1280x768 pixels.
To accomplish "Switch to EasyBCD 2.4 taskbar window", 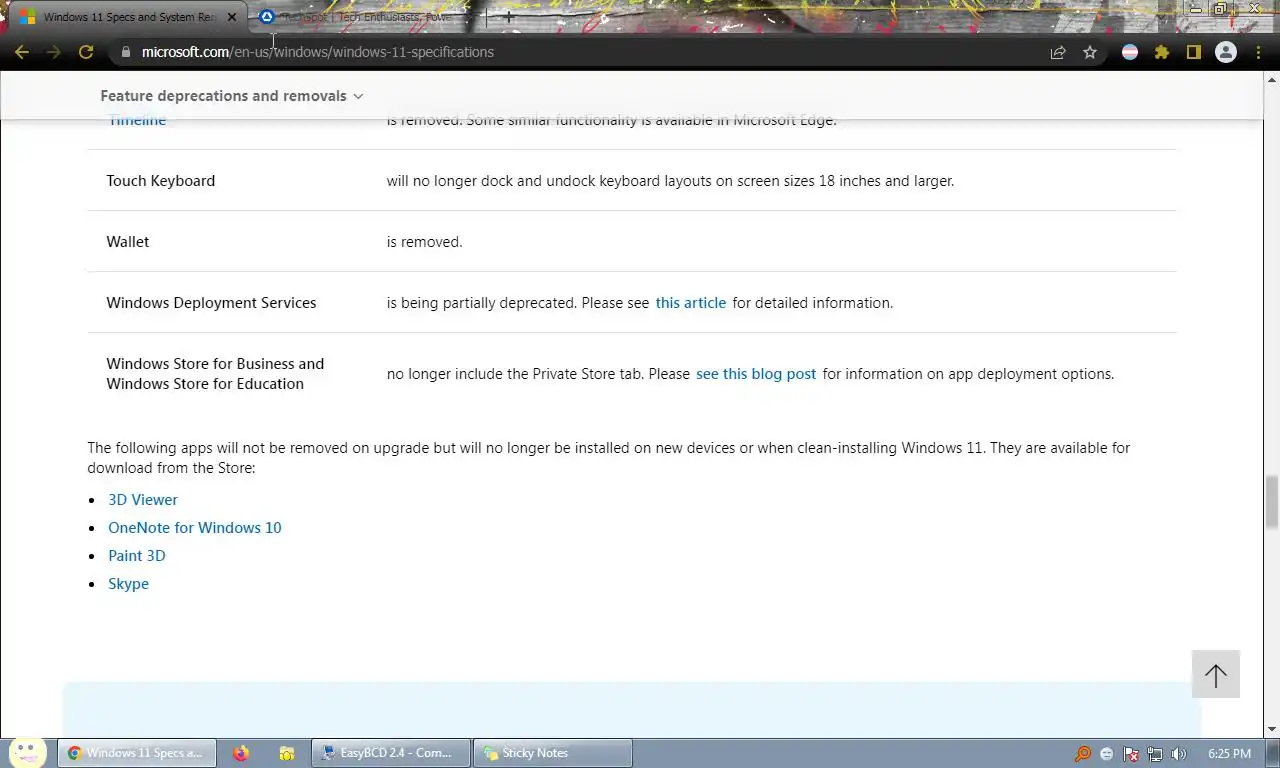I will coord(391,753).
